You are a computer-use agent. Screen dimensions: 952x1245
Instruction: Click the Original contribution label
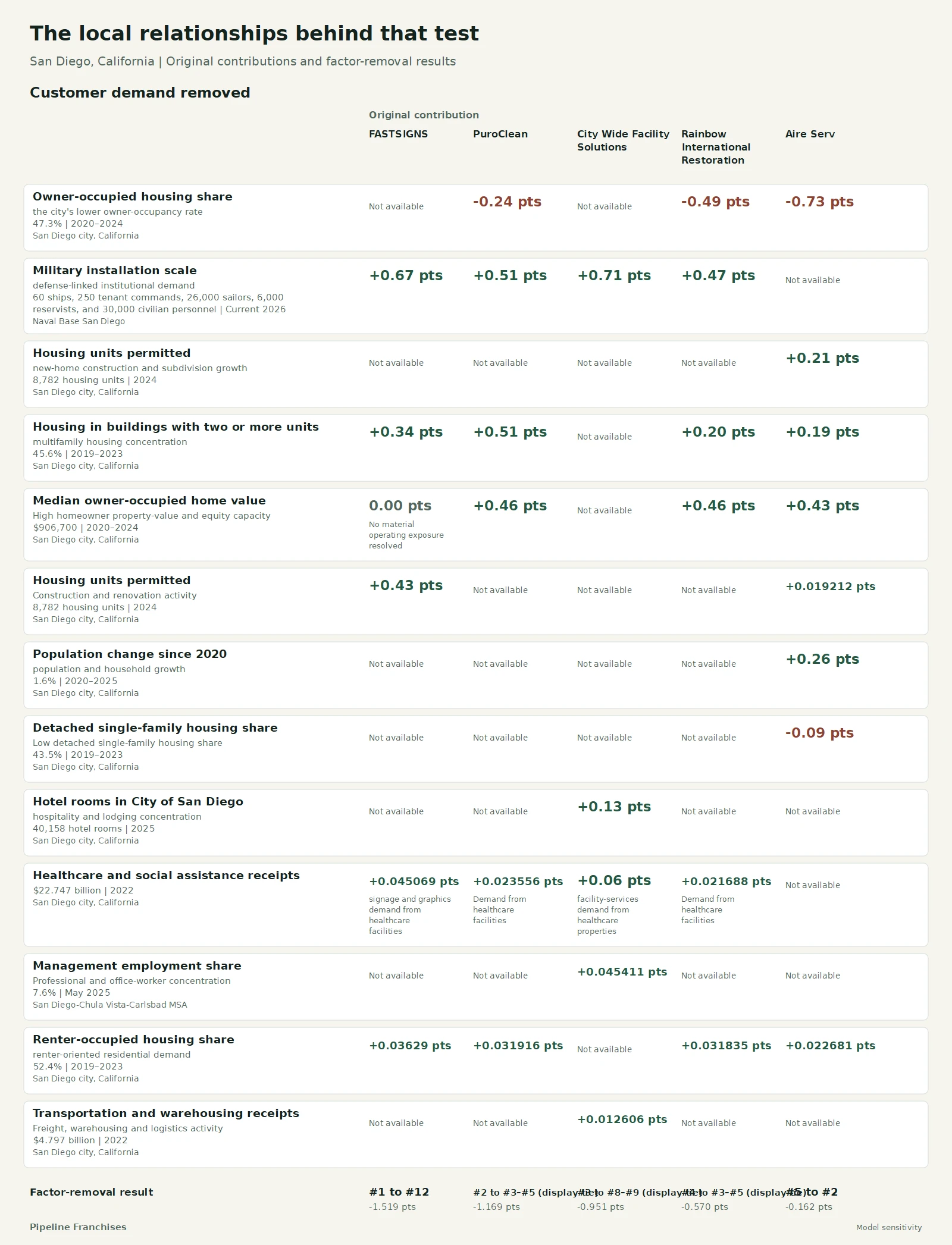pos(424,115)
